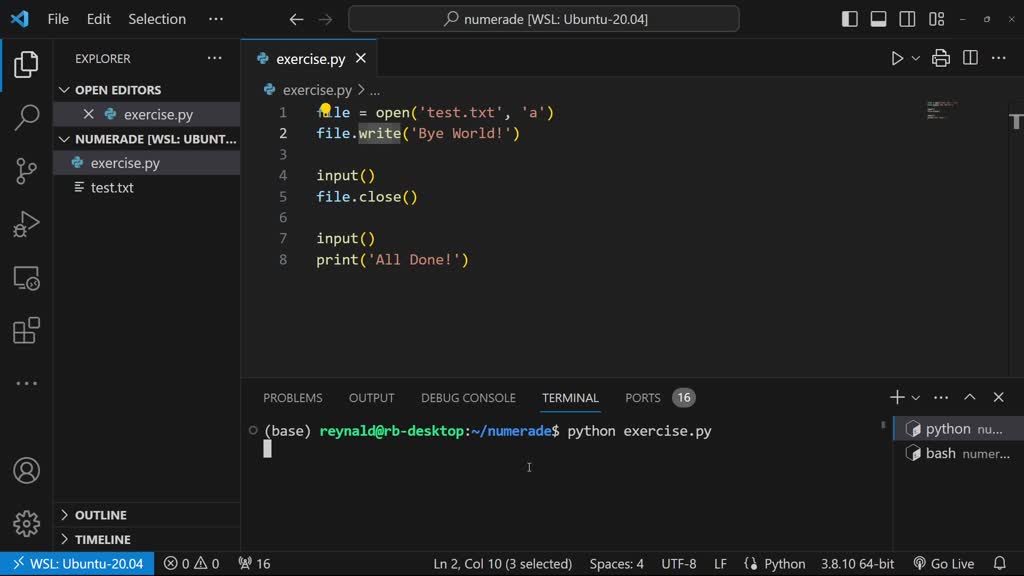Image resolution: width=1024 pixels, height=576 pixels.
Task: Open the Extensions view
Action: [x=27, y=331]
